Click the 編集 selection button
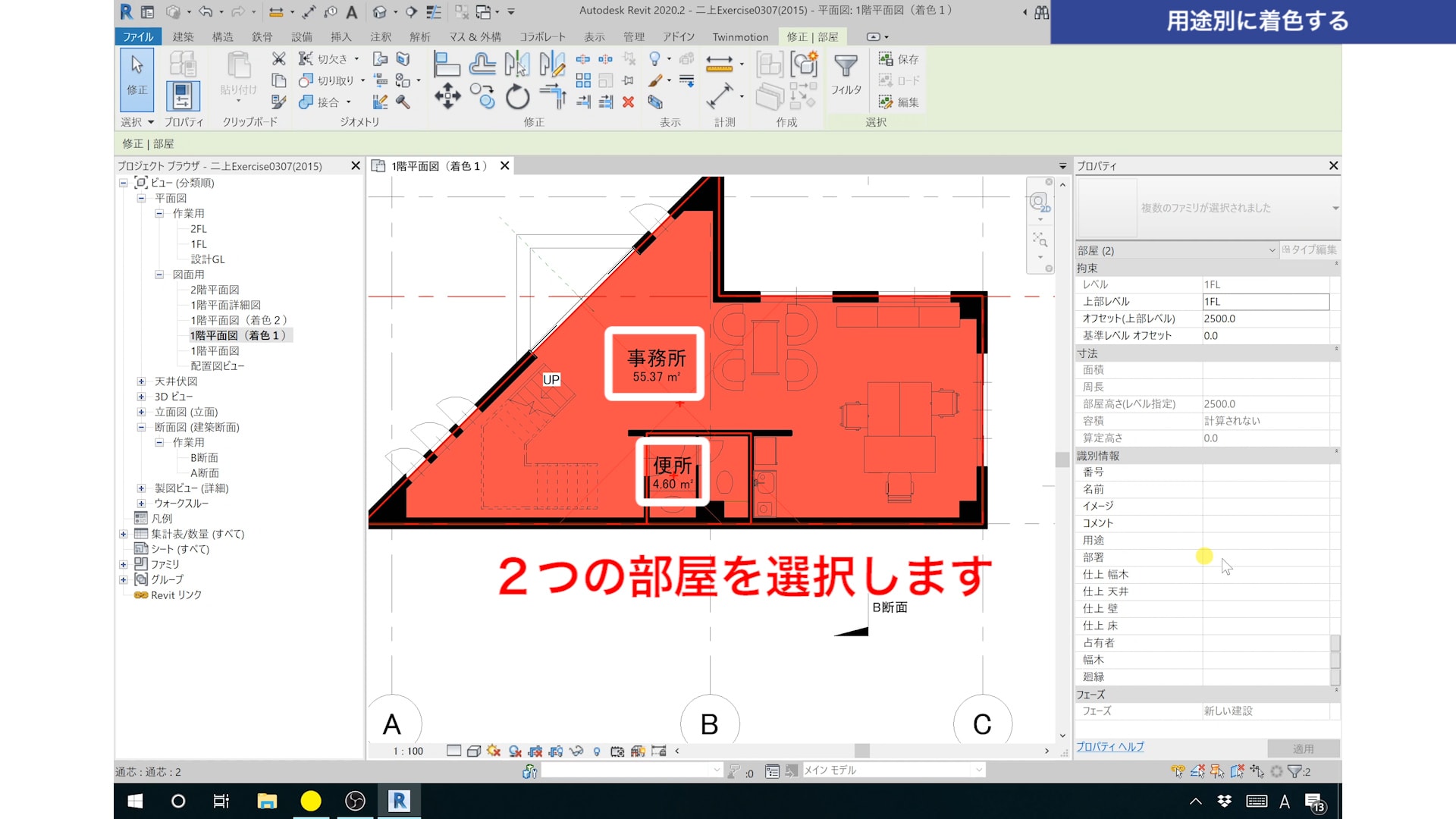The image size is (1456, 819). [x=899, y=102]
